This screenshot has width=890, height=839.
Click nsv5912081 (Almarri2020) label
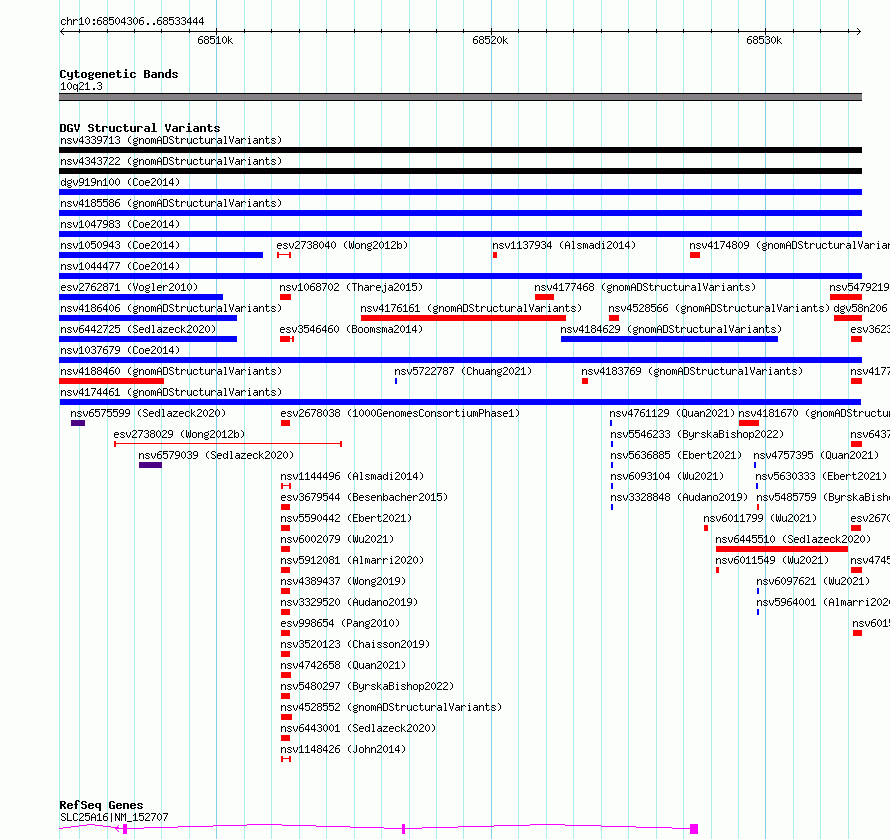[352, 560]
